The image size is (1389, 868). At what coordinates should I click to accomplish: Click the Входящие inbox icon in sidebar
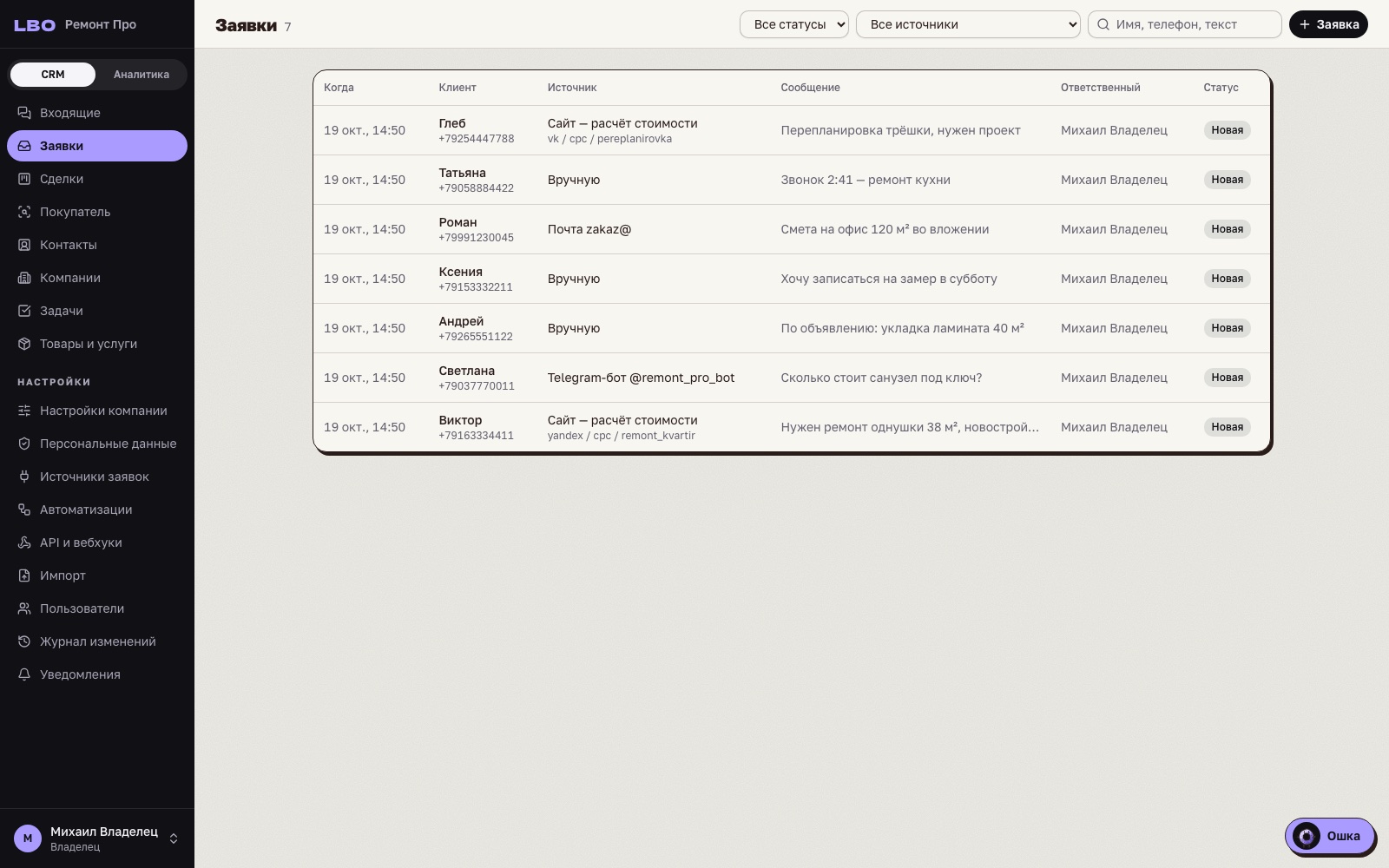24,113
